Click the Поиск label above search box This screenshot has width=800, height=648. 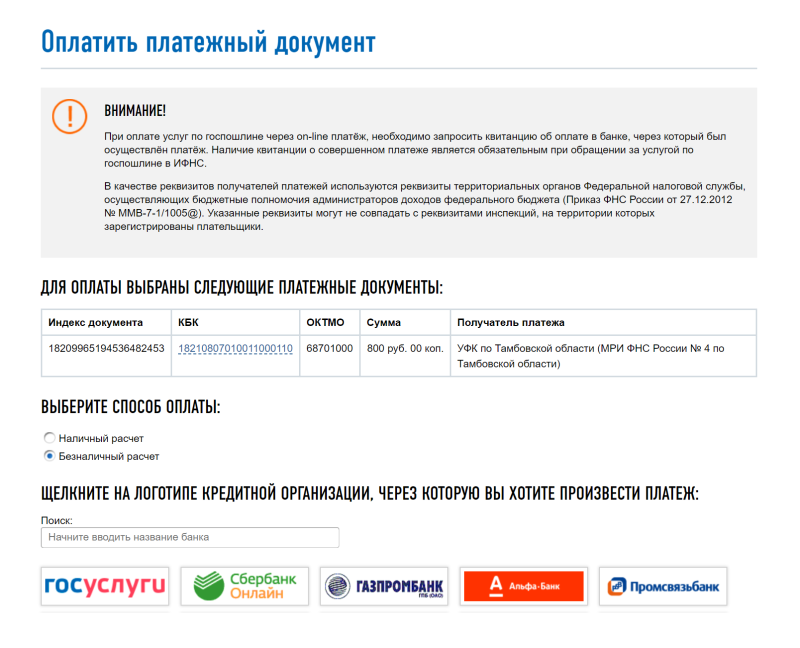(57, 520)
